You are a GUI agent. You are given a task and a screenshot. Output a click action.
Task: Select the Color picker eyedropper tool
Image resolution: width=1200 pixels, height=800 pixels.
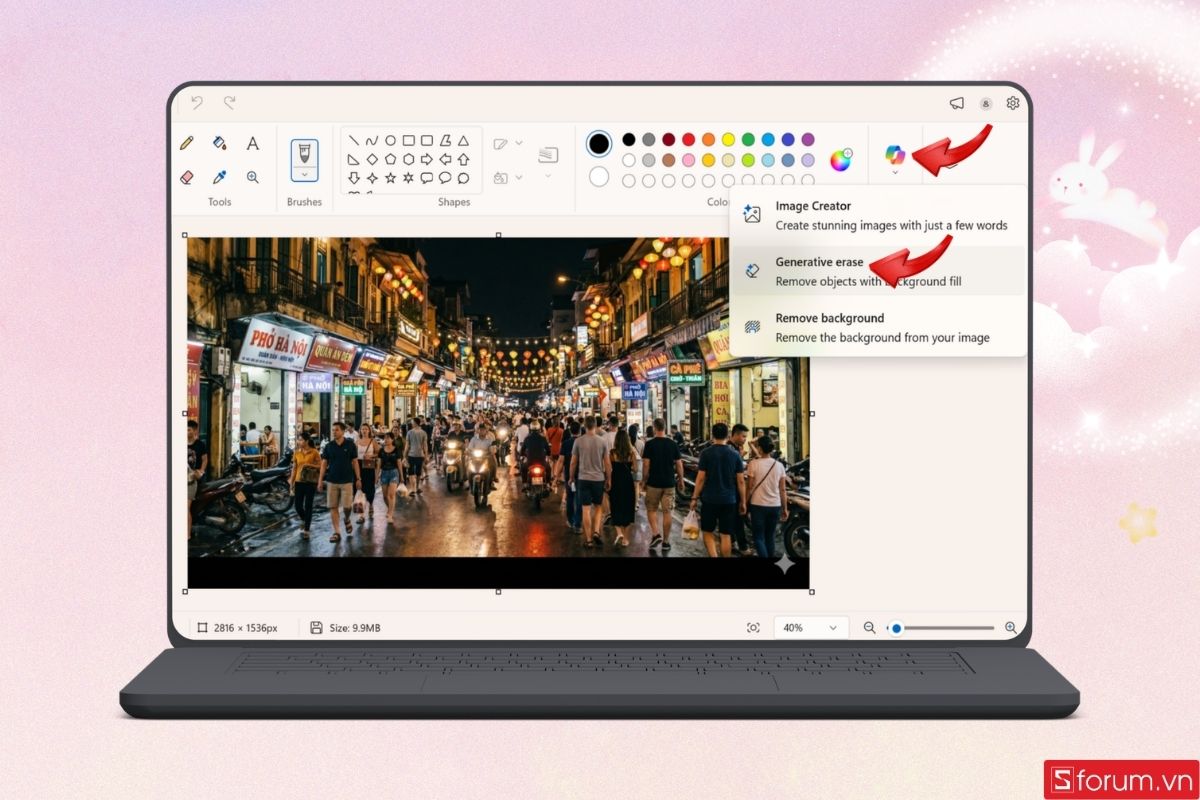(219, 177)
